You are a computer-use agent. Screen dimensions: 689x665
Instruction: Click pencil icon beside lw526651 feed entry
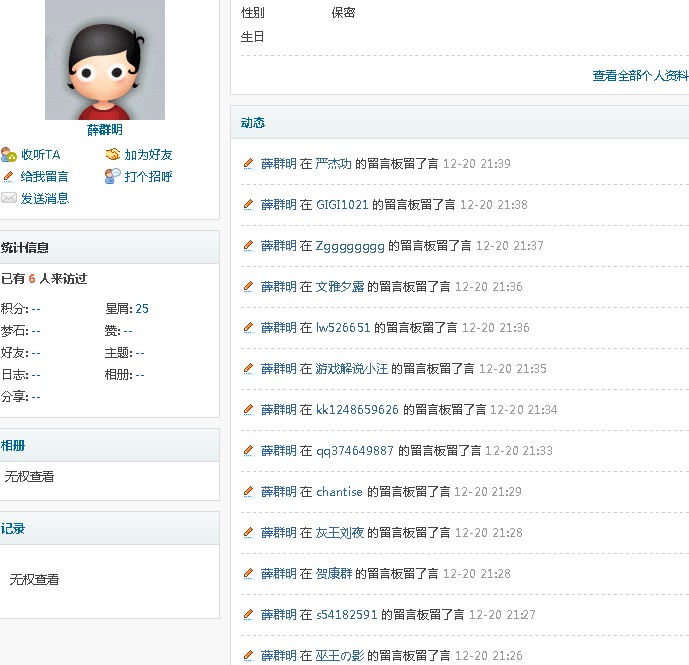pyautogui.click(x=249, y=328)
